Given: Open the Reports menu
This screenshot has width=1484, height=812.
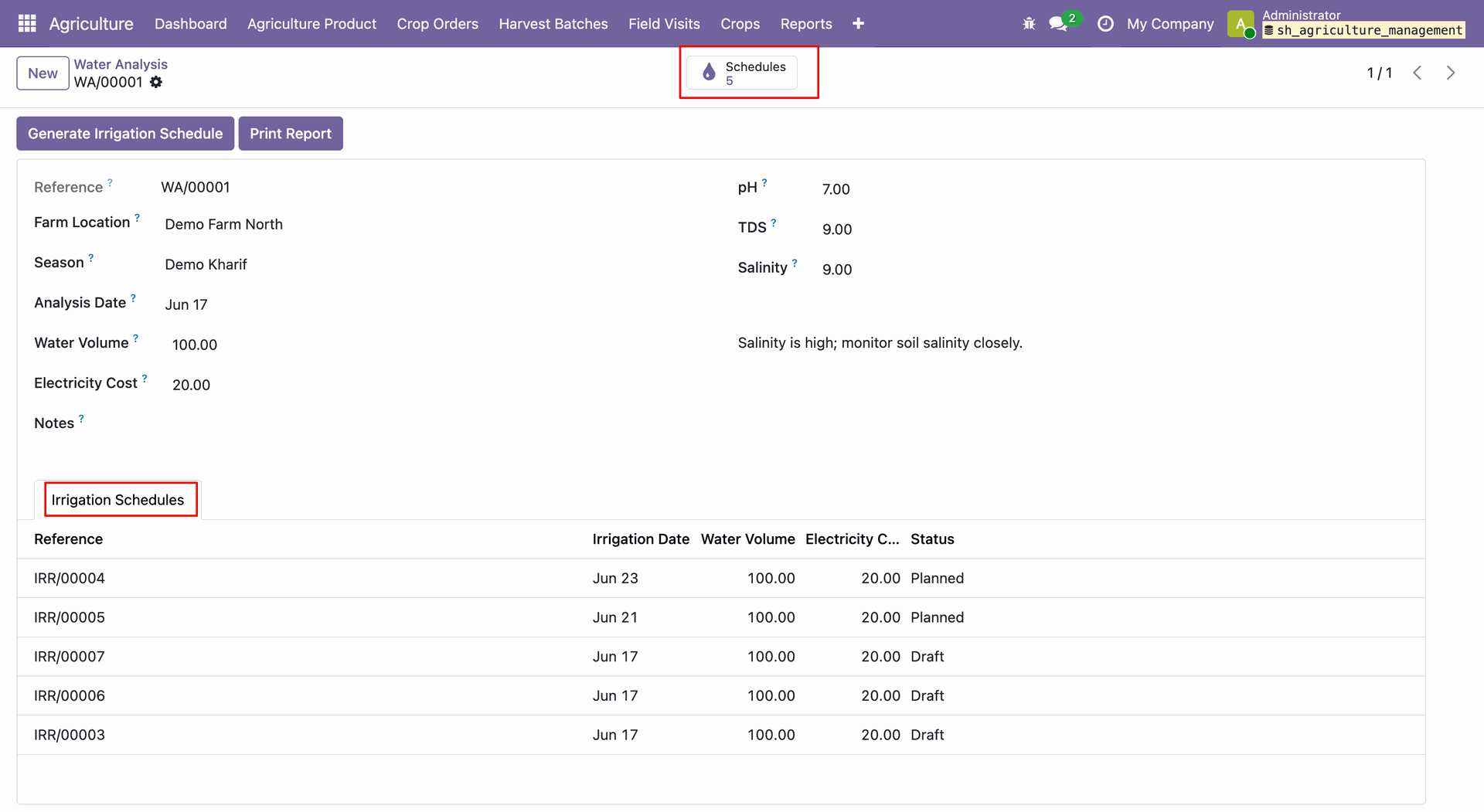Looking at the screenshot, I should [806, 24].
